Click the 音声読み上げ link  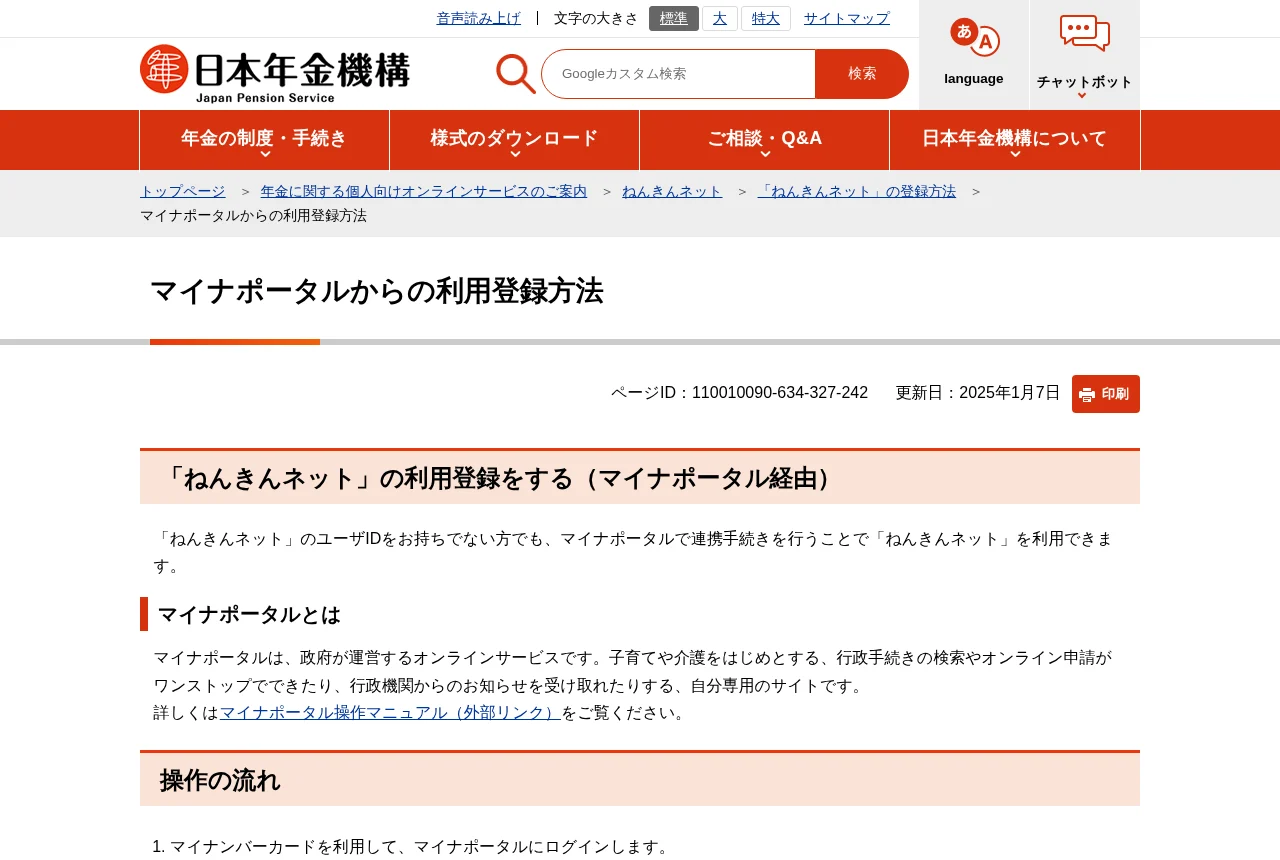tap(479, 18)
